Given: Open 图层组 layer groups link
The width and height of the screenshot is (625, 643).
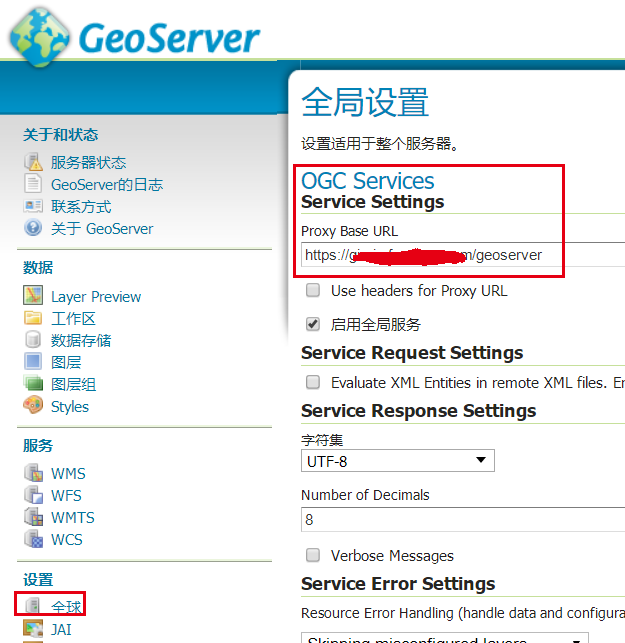Looking at the screenshot, I should [73, 384].
